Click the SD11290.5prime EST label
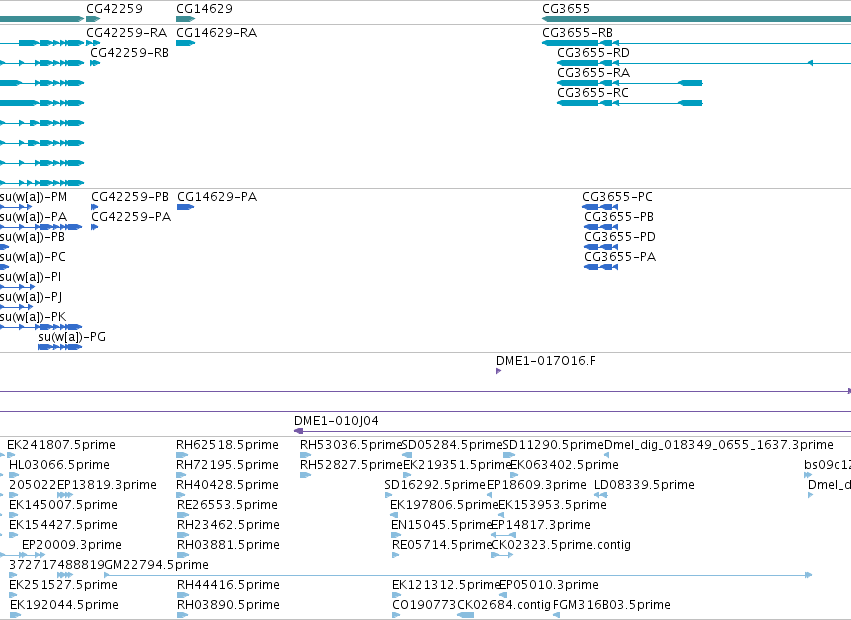 (x=553, y=445)
